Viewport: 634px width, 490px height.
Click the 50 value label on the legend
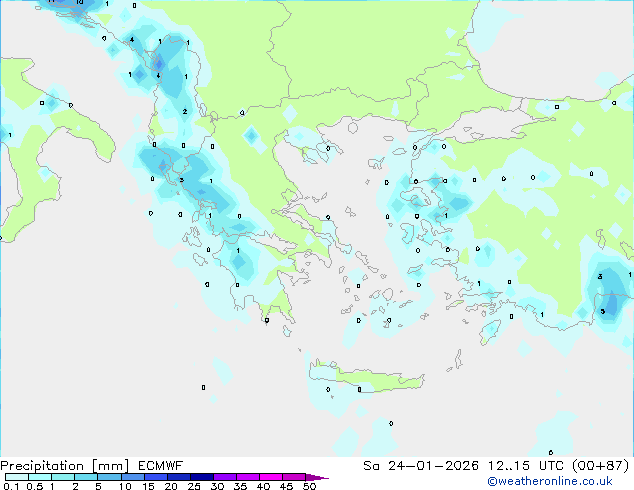310,487
